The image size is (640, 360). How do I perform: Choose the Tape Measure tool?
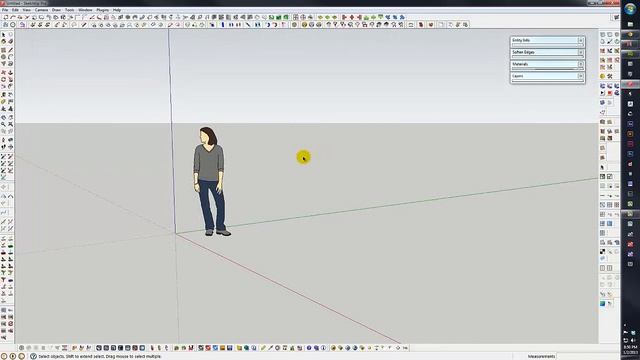(4, 95)
